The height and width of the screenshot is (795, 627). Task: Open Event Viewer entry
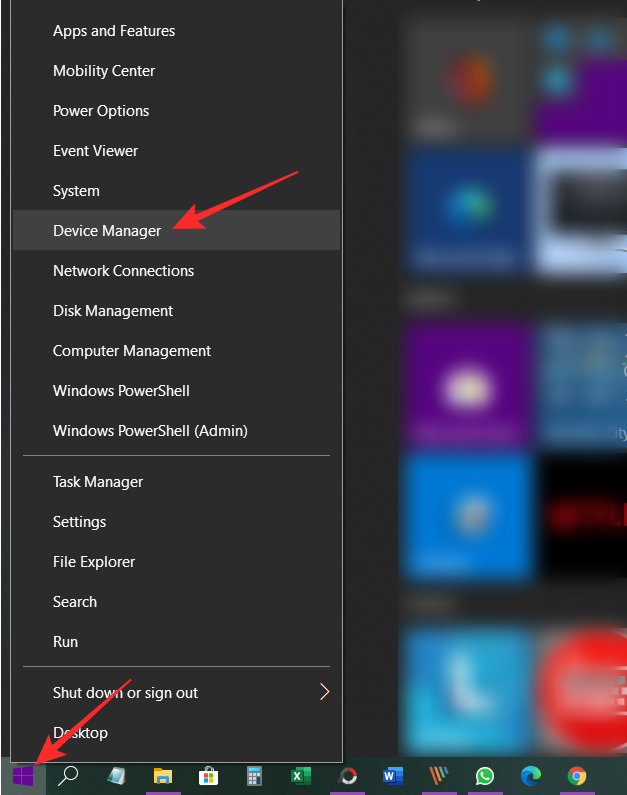96,151
